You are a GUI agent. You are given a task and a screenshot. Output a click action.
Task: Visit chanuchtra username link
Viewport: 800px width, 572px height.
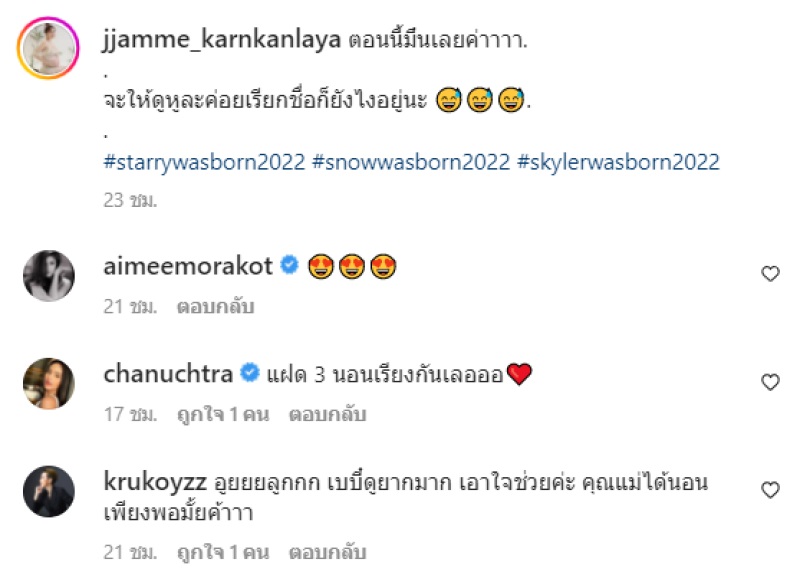point(168,374)
